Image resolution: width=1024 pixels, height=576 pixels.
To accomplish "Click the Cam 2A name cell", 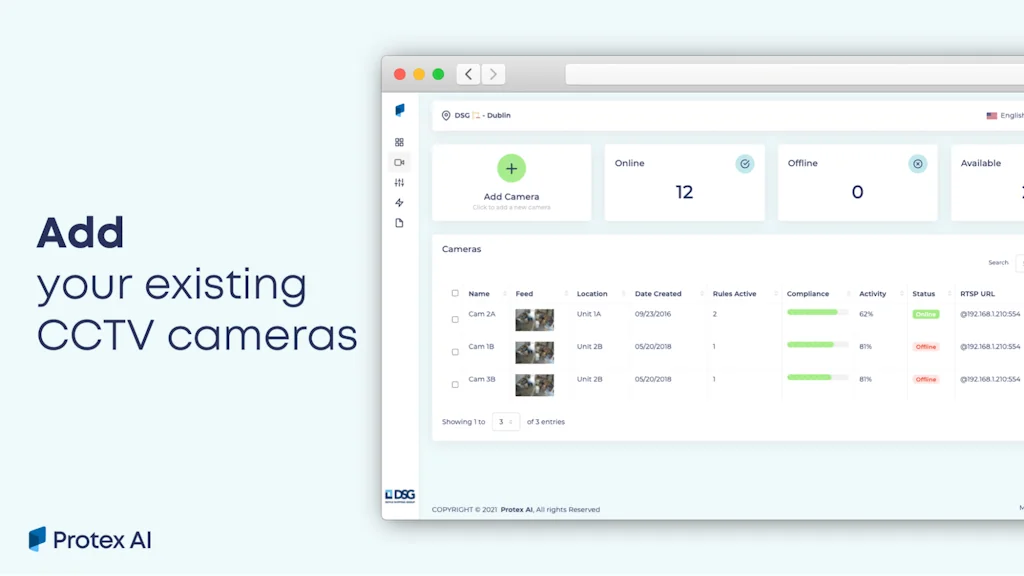I will click(482, 314).
